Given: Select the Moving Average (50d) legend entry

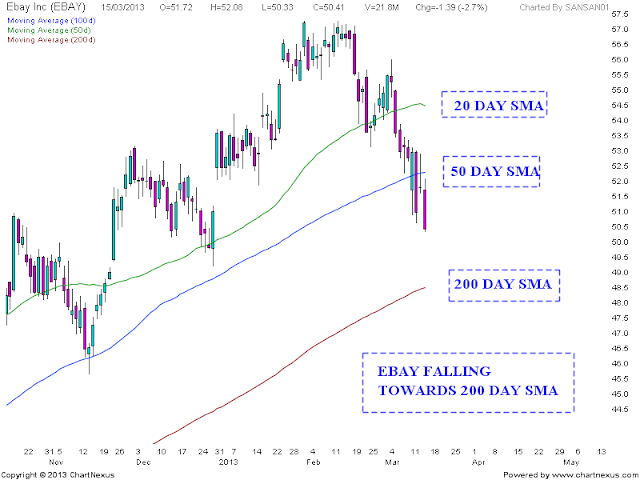Looking at the screenshot, I should click(x=49, y=30).
